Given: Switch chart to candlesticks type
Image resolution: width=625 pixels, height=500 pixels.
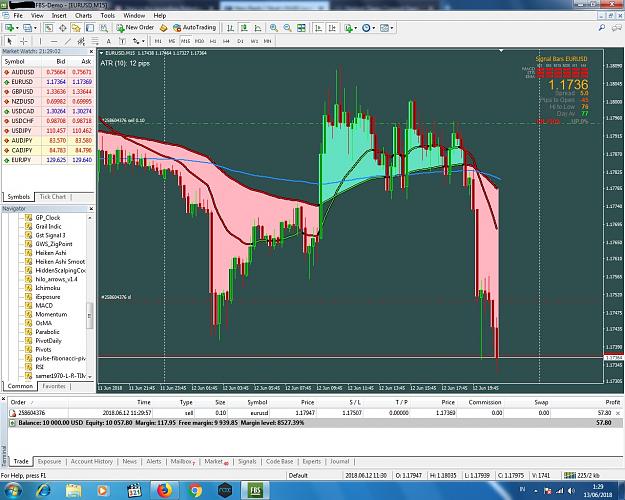Looking at the screenshot, I should [244, 28].
